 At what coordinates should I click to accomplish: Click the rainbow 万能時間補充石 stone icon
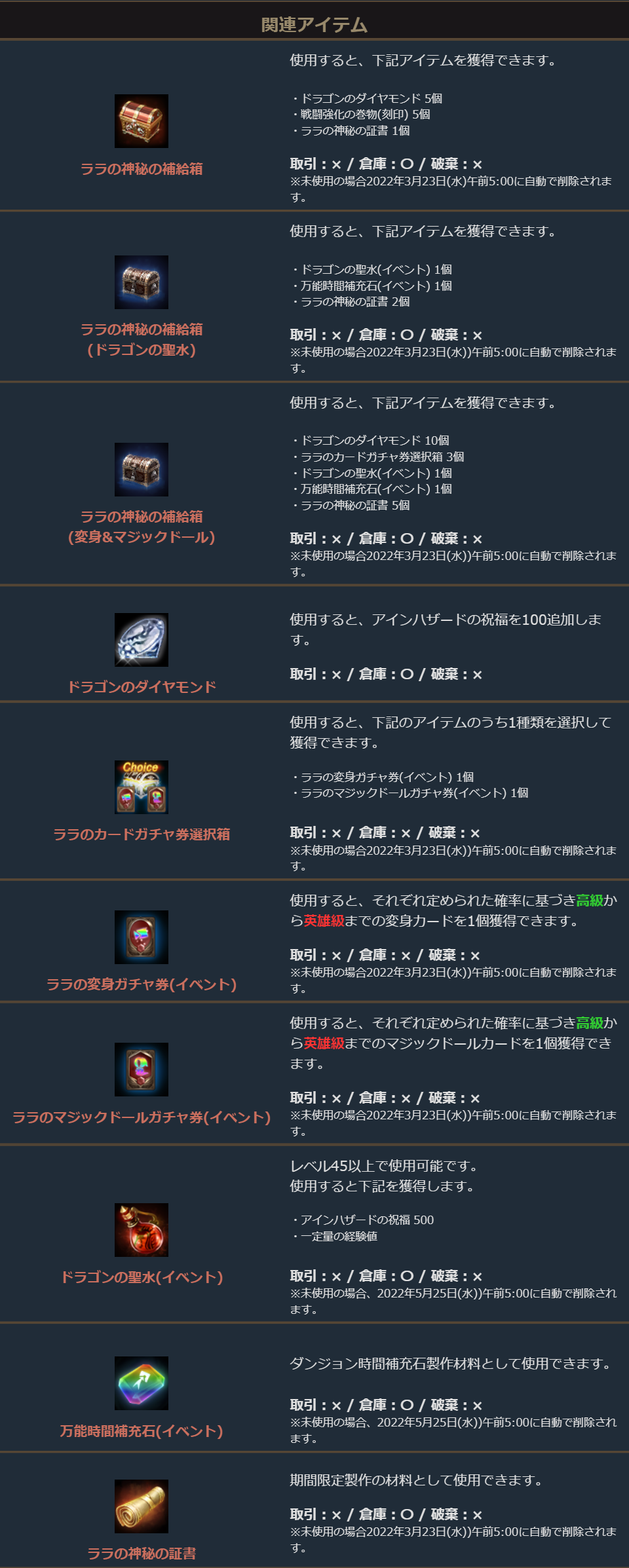tap(142, 1383)
